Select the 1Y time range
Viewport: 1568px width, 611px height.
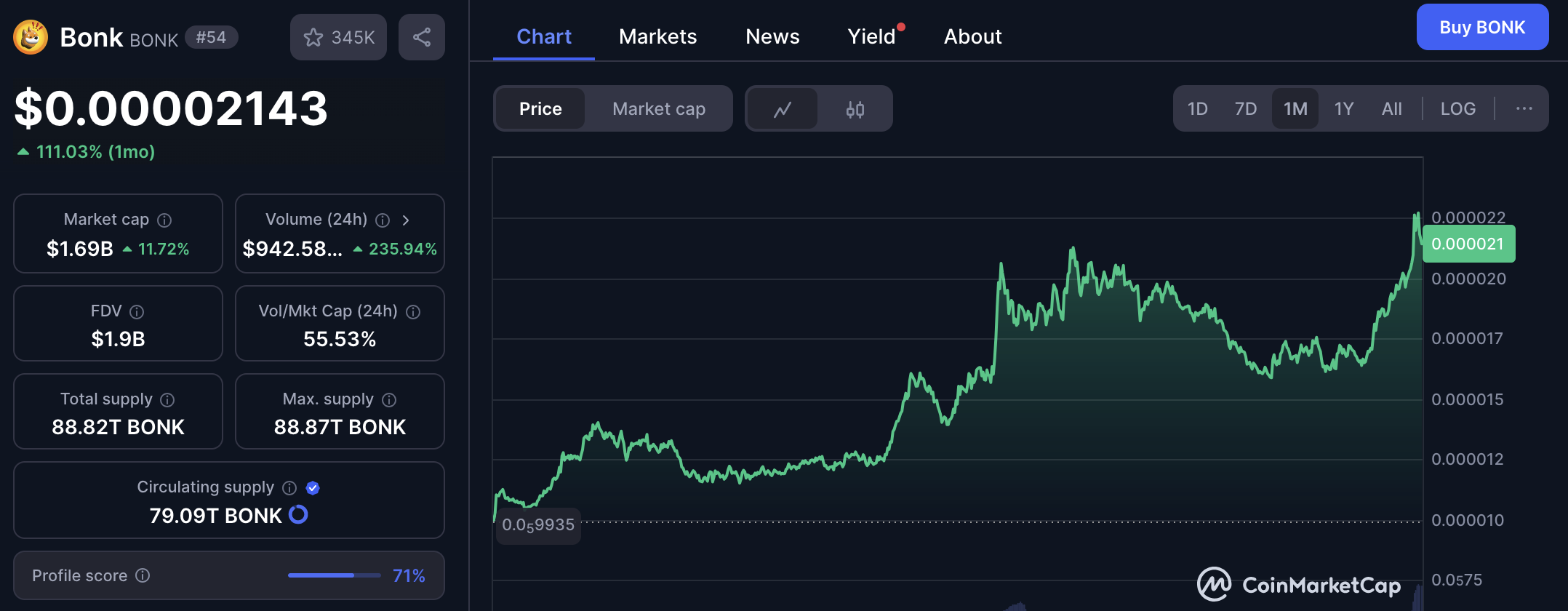1343,108
